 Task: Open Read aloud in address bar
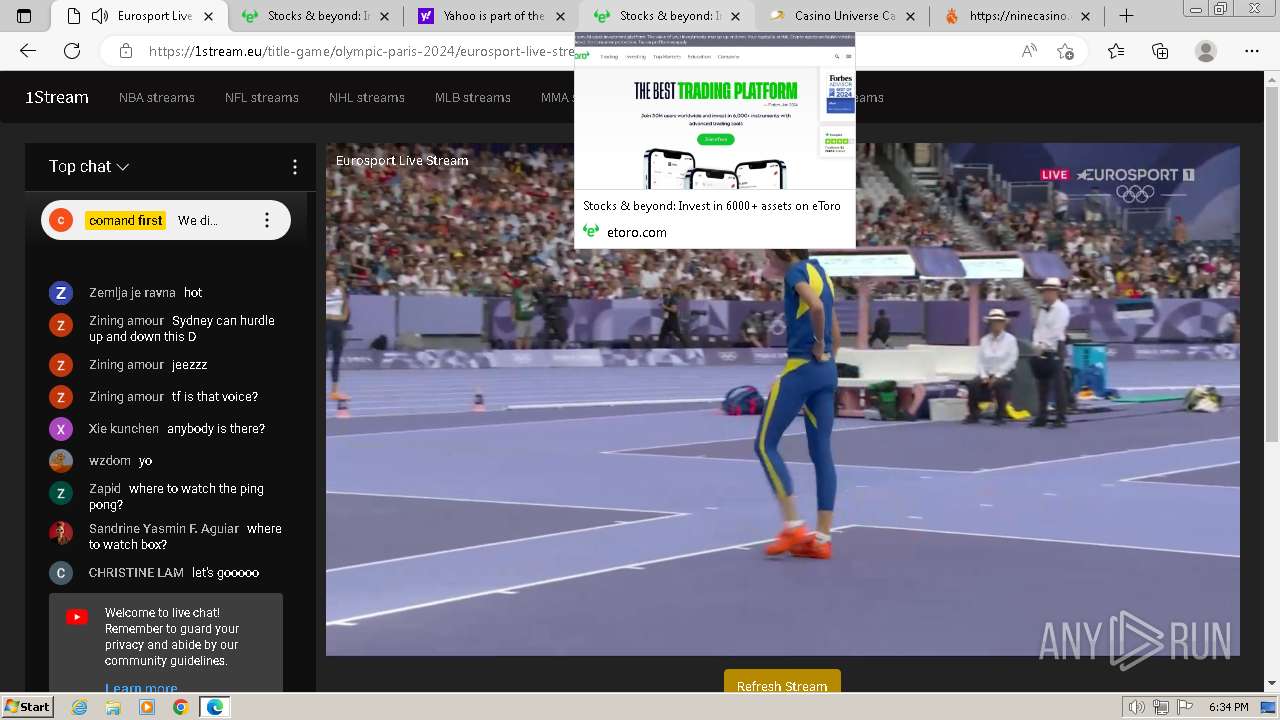tap(1029, 51)
